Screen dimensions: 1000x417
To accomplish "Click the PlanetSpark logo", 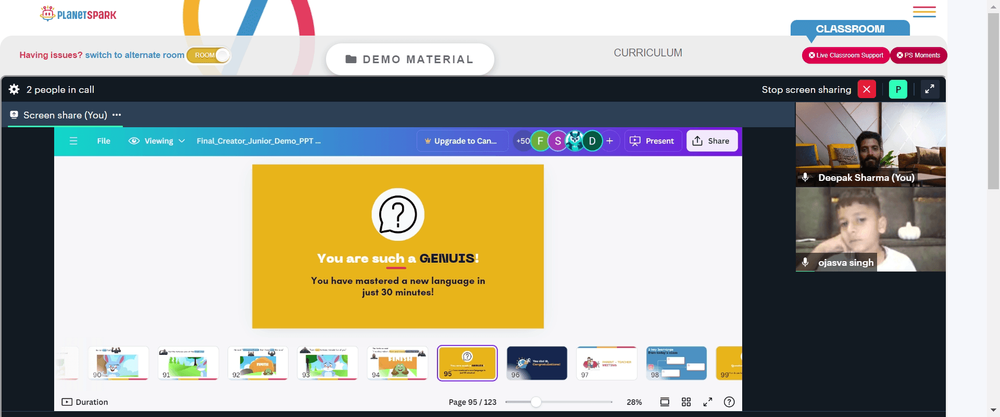I will point(78,13).
